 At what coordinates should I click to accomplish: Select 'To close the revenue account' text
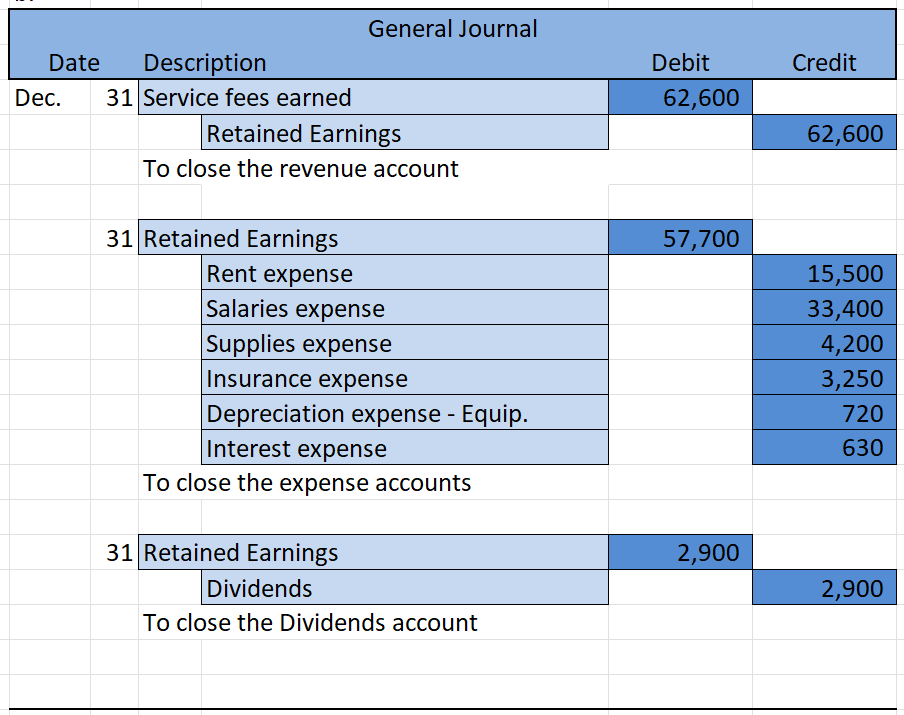pyautogui.click(x=301, y=168)
